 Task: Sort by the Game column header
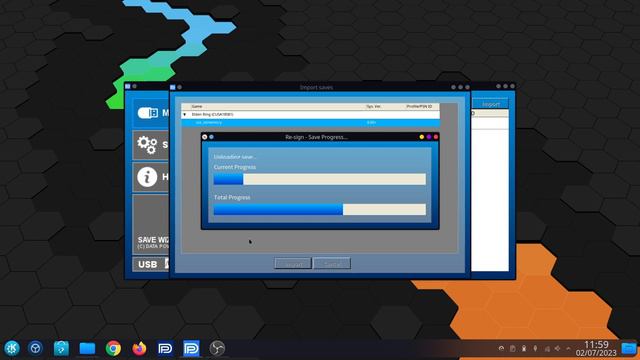197,107
